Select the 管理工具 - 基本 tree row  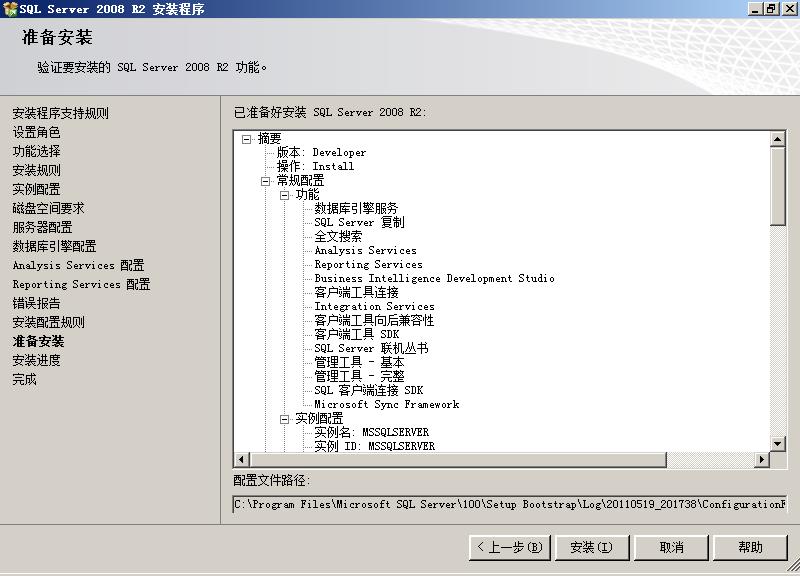pyautogui.click(x=359, y=362)
